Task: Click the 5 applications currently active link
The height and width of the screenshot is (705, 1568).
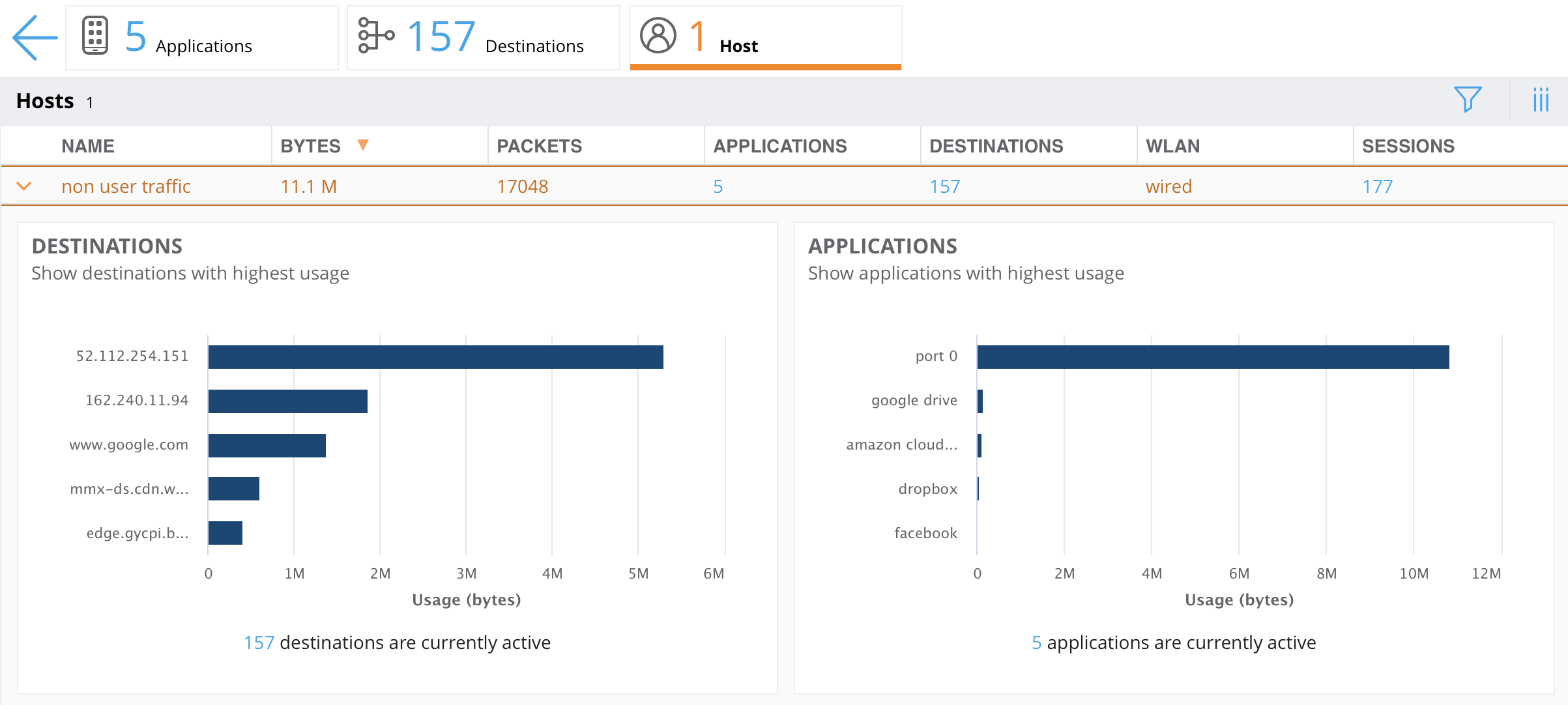Action: tap(1036, 642)
